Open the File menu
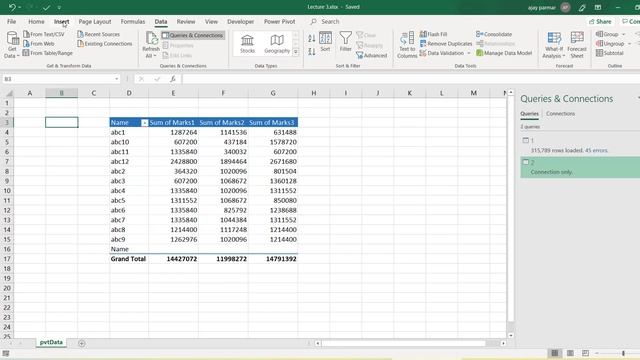 click(11, 22)
